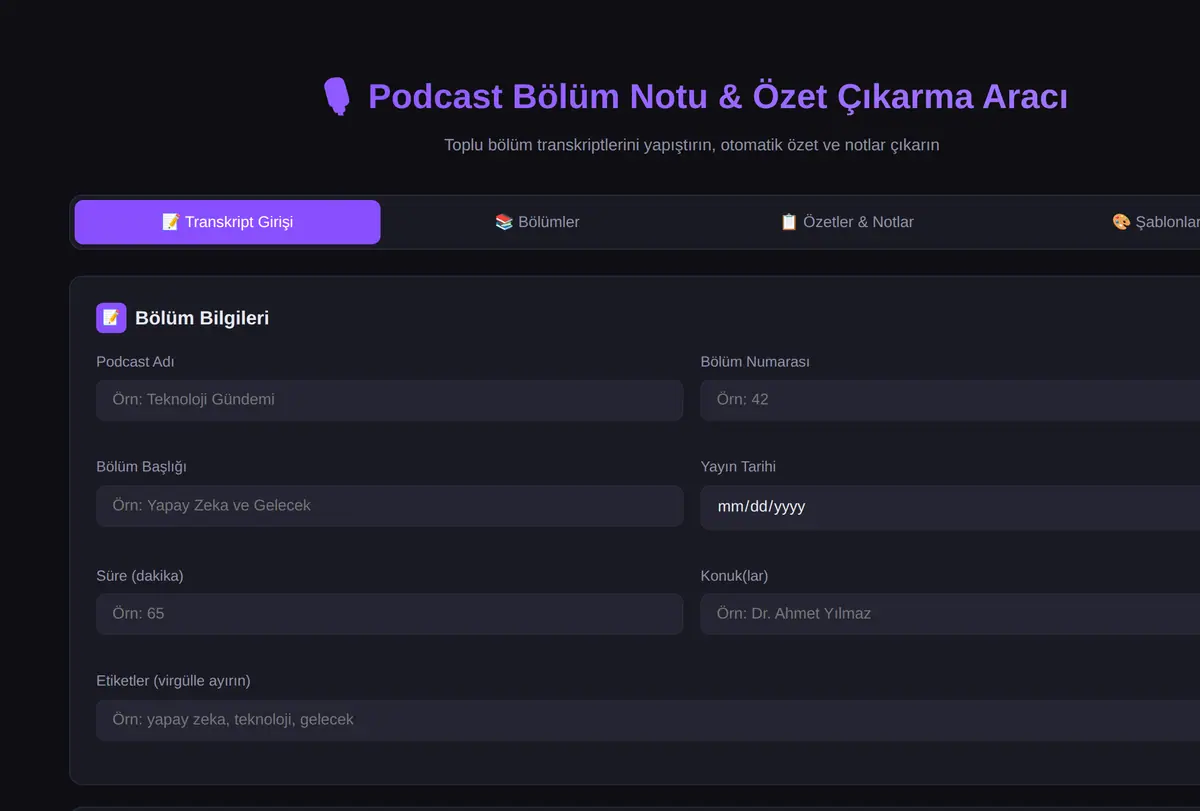Click the Podcast Bölüm Notu main title
Image resolution: width=1200 pixels, height=811 pixels.
pos(718,97)
